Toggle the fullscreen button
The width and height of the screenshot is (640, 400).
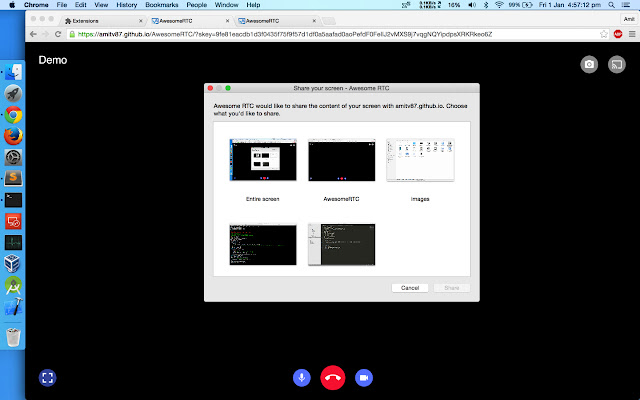coord(47,378)
